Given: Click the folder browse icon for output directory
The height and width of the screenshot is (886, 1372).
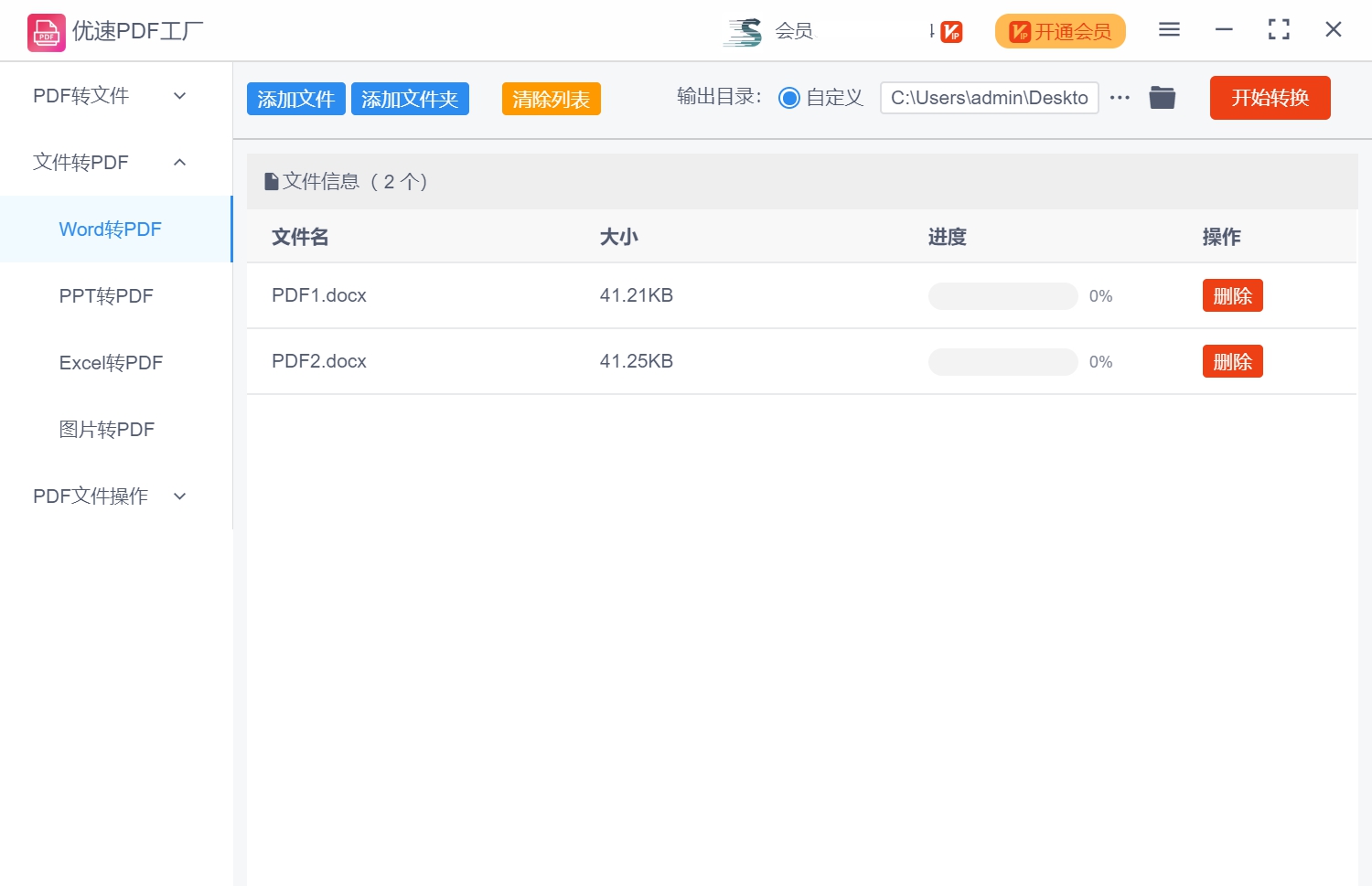Looking at the screenshot, I should pos(1162,97).
